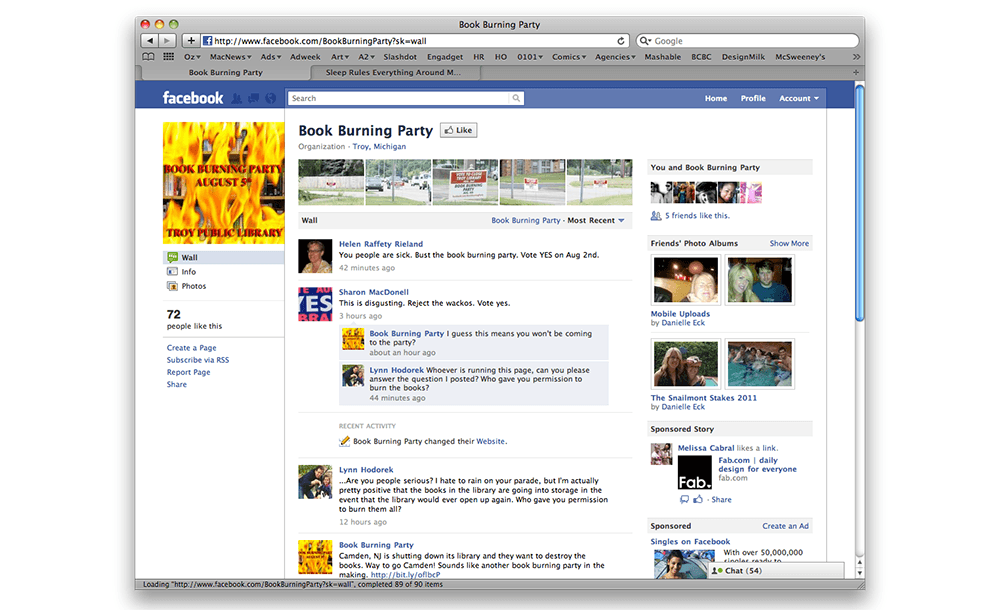The image size is (1000, 610).
Task: Click the friends icon next to 5 friends like this
Action: pyautogui.click(x=656, y=216)
